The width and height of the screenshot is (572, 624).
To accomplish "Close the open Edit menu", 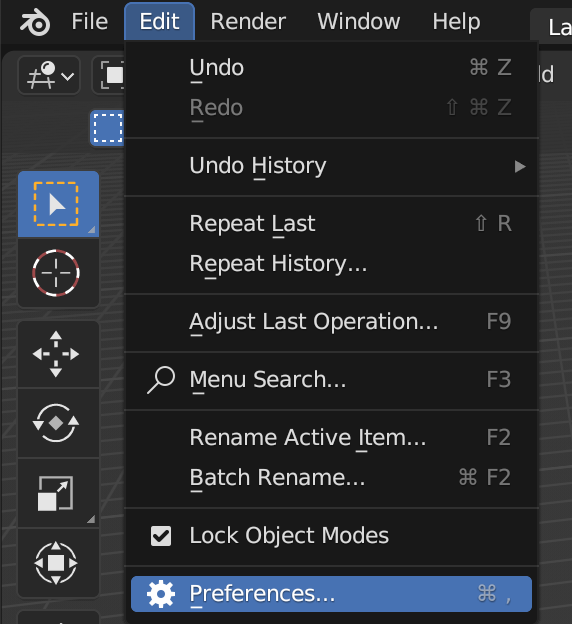I will pos(159,21).
